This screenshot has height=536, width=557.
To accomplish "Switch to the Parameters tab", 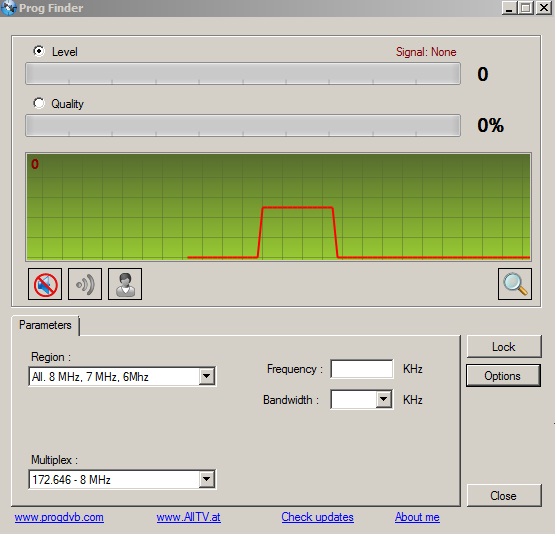I will coord(45,326).
